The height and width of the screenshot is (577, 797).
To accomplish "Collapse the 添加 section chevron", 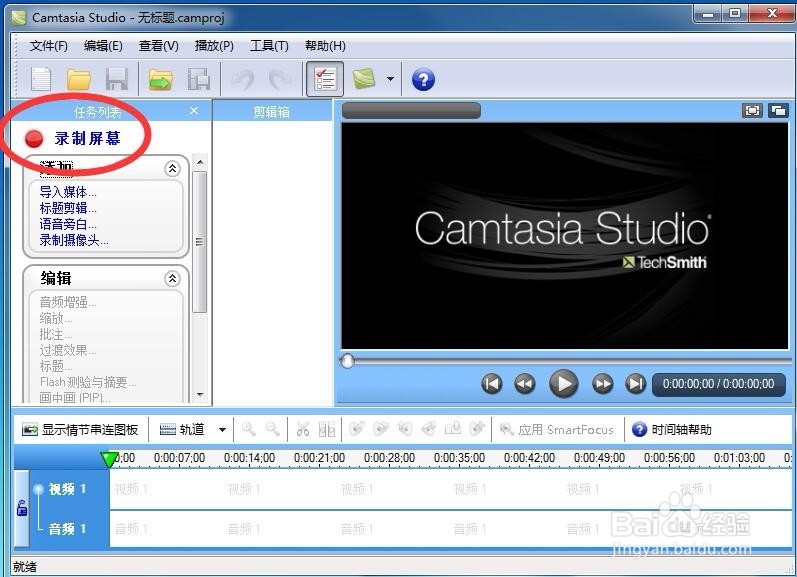I will [x=172, y=168].
